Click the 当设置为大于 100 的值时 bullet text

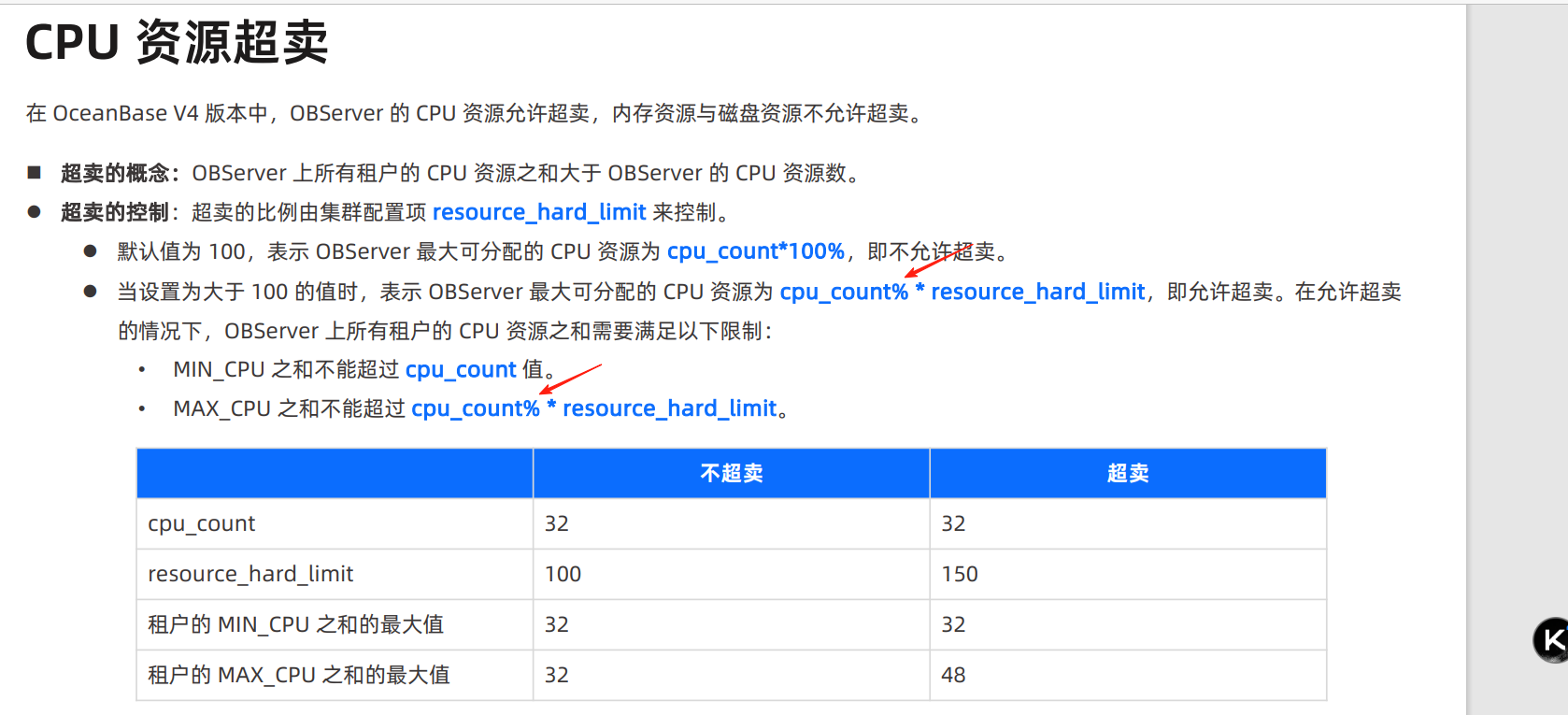759,311
